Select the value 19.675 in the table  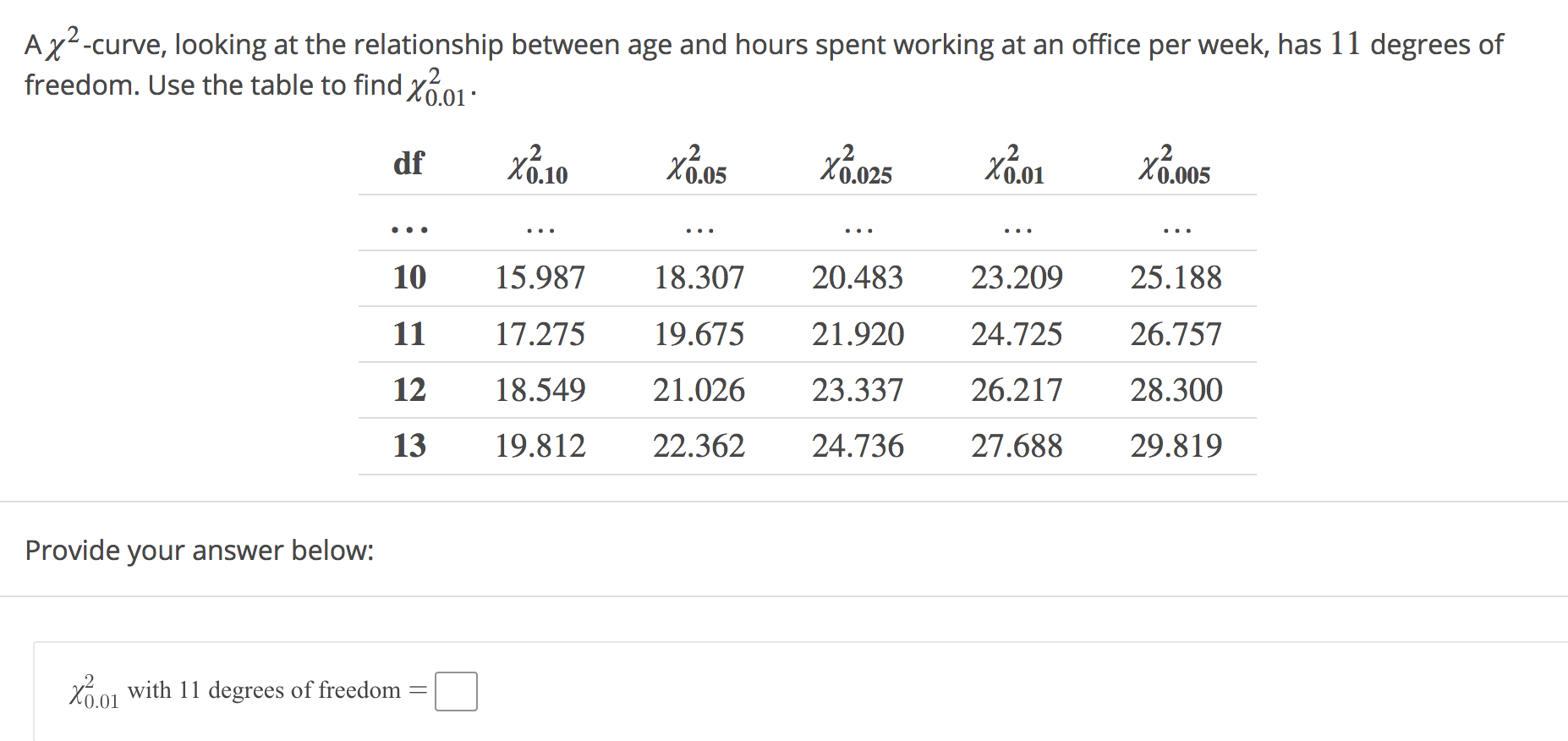click(699, 334)
